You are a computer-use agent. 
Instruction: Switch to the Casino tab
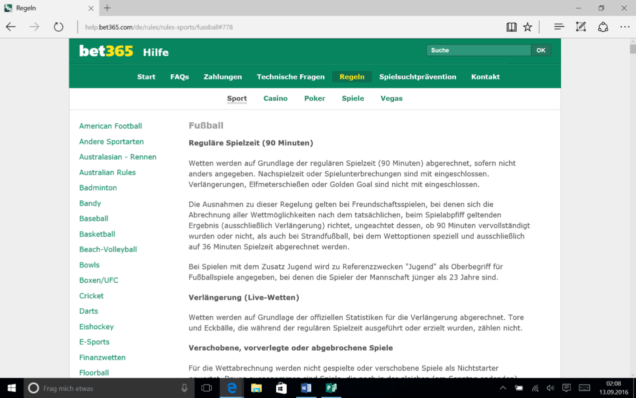coord(275,98)
